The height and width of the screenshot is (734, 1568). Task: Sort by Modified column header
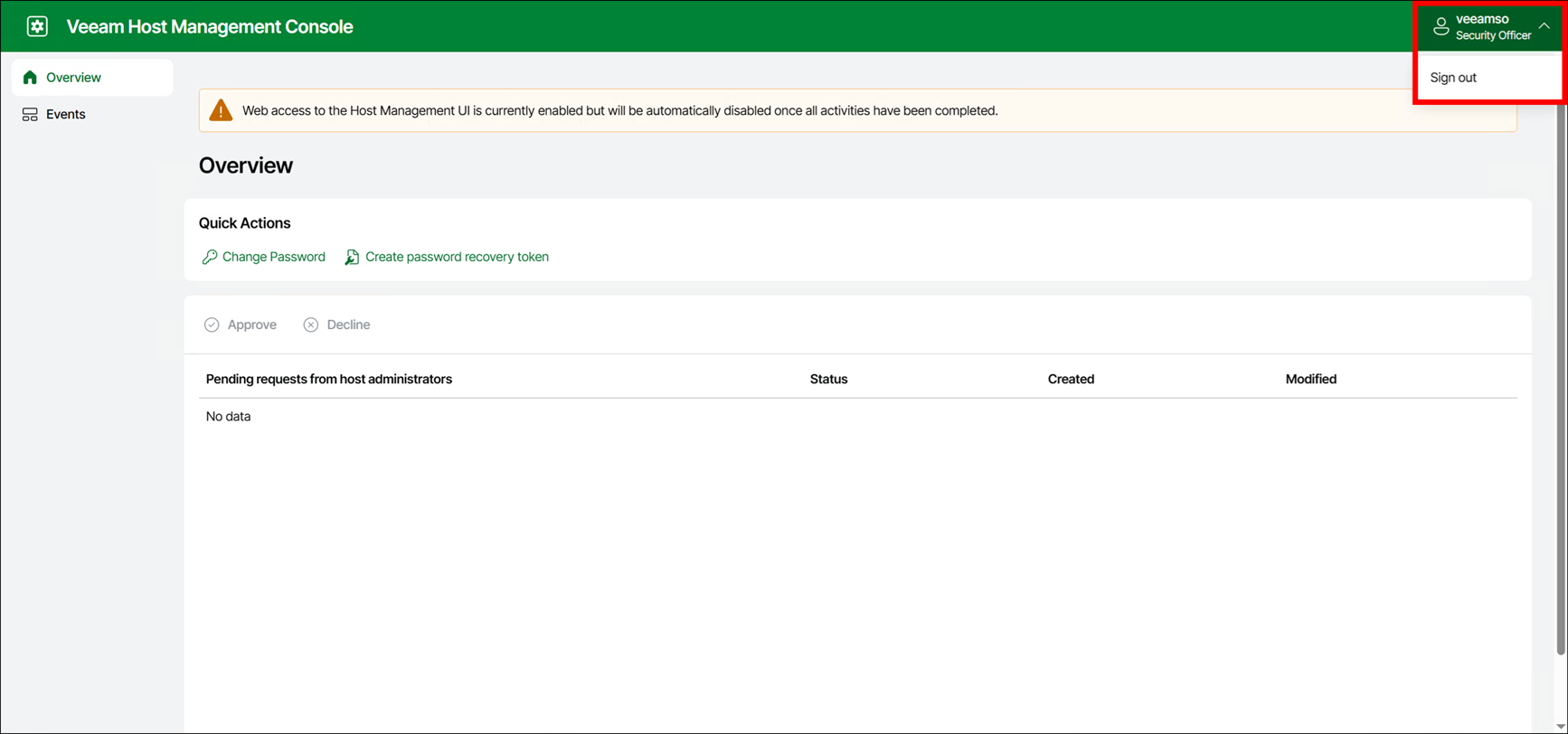pos(1310,380)
